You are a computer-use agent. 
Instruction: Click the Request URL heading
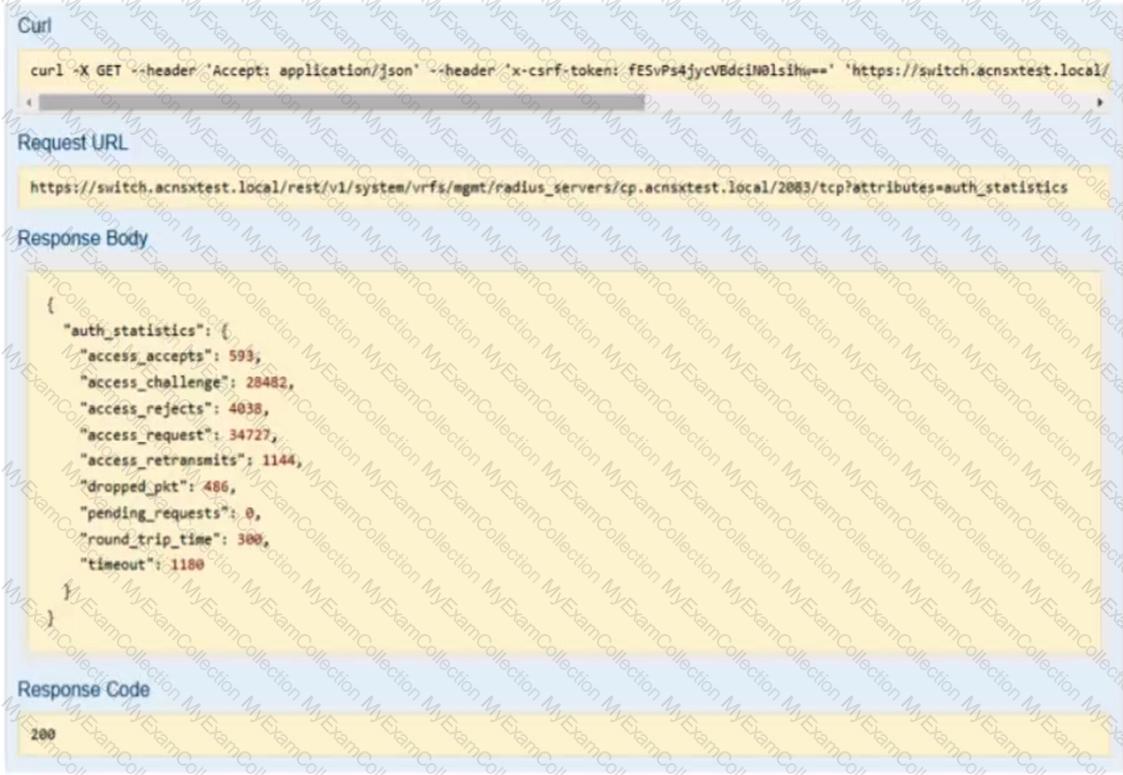72,143
